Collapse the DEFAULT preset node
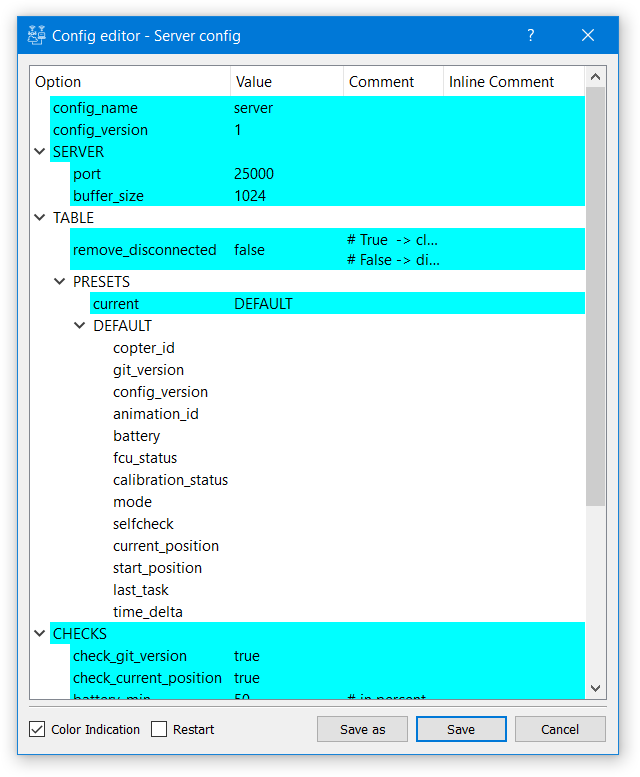640x777 pixels. point(79,326)
